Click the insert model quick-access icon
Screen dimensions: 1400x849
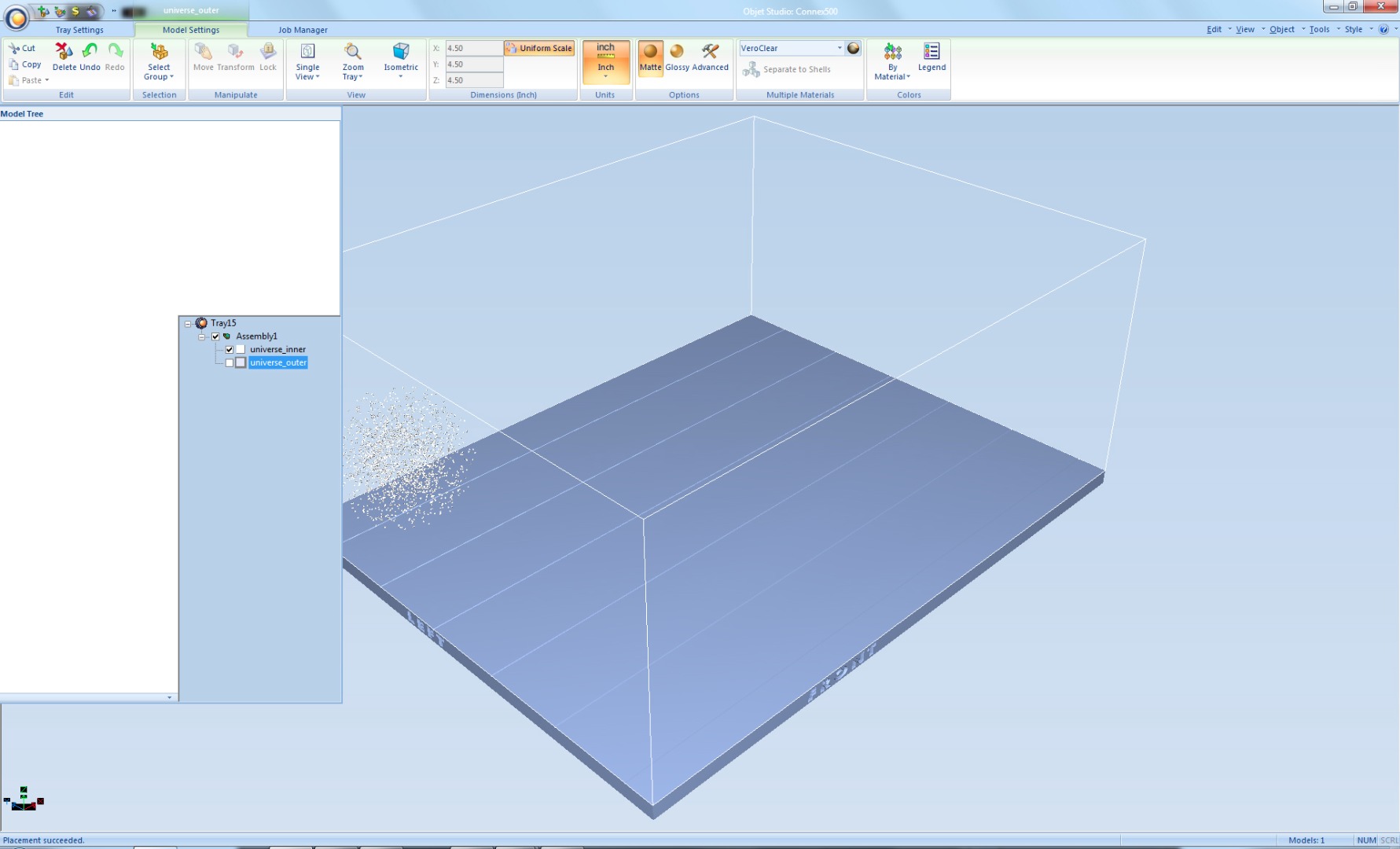[43, 11]
